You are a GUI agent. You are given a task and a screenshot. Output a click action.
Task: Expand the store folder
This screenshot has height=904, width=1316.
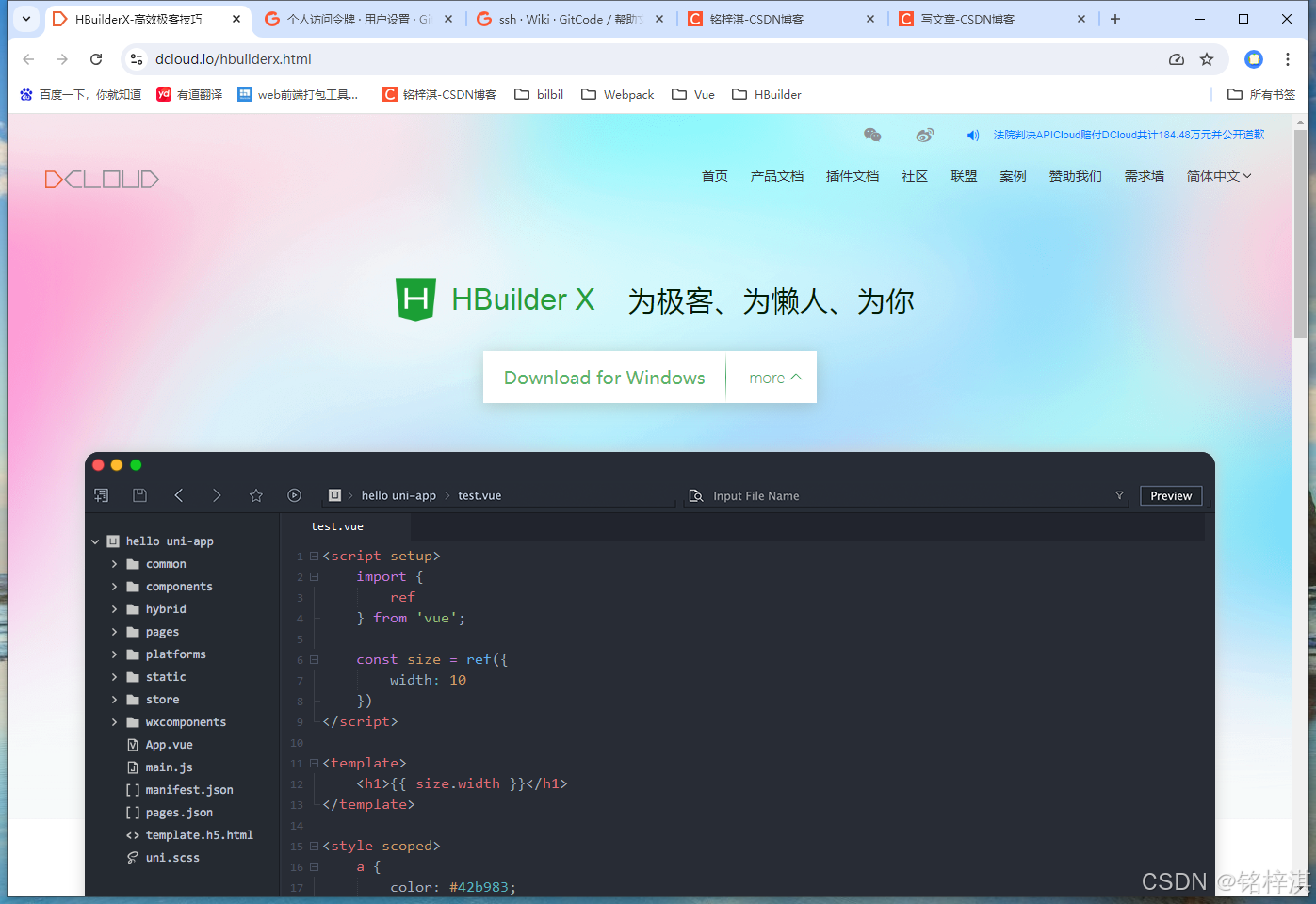click(115, 700)
